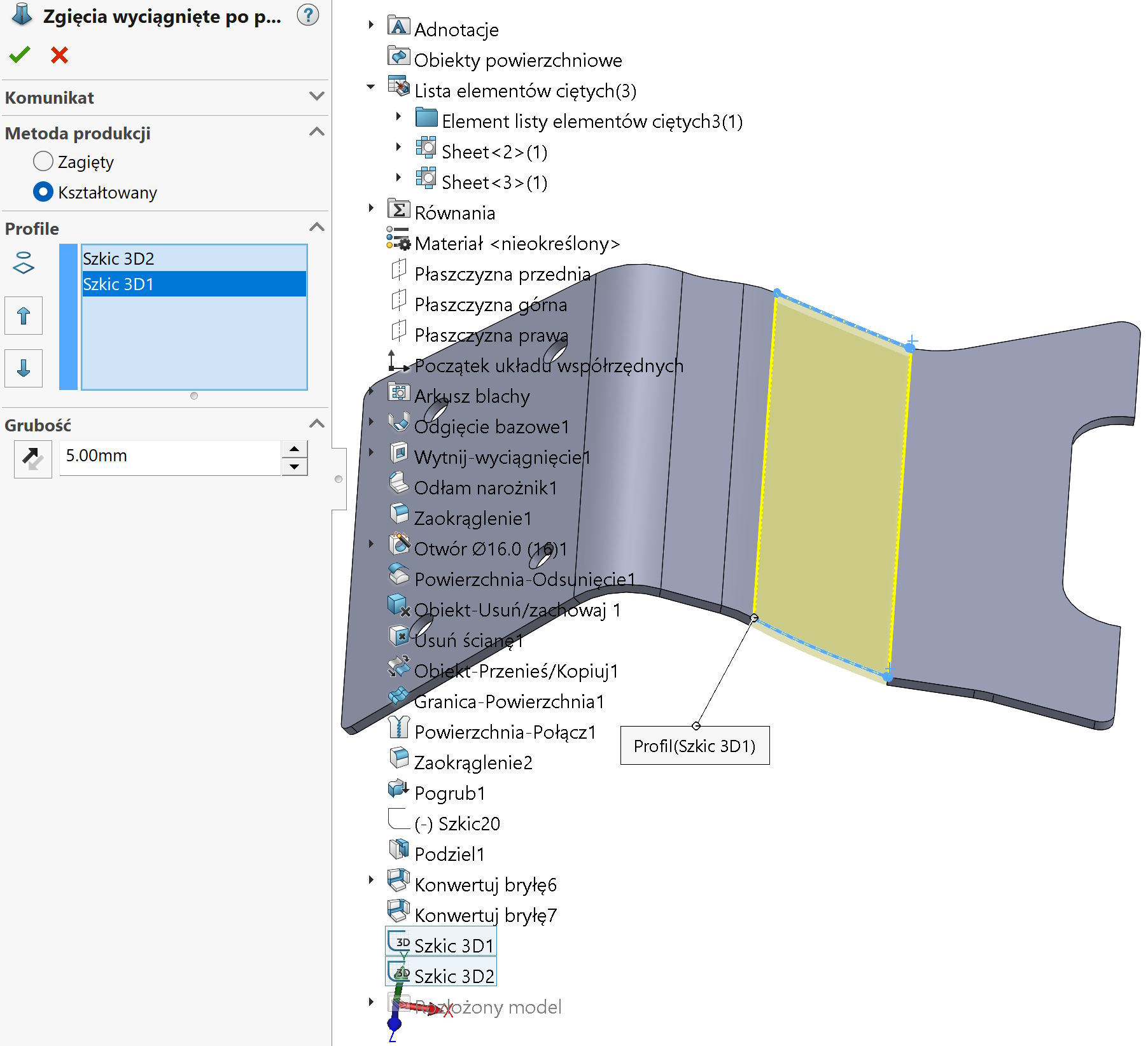Expand the Komunikat section
1148x1046 pixels.
coord(316,97)
